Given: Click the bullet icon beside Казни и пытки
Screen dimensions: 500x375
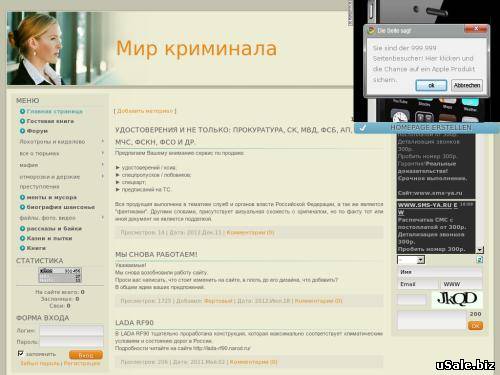Looking at the screenshot, I should coord(22,238).
